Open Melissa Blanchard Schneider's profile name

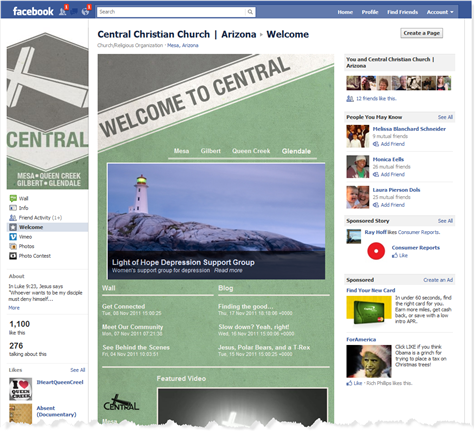[x=409, y=129]
